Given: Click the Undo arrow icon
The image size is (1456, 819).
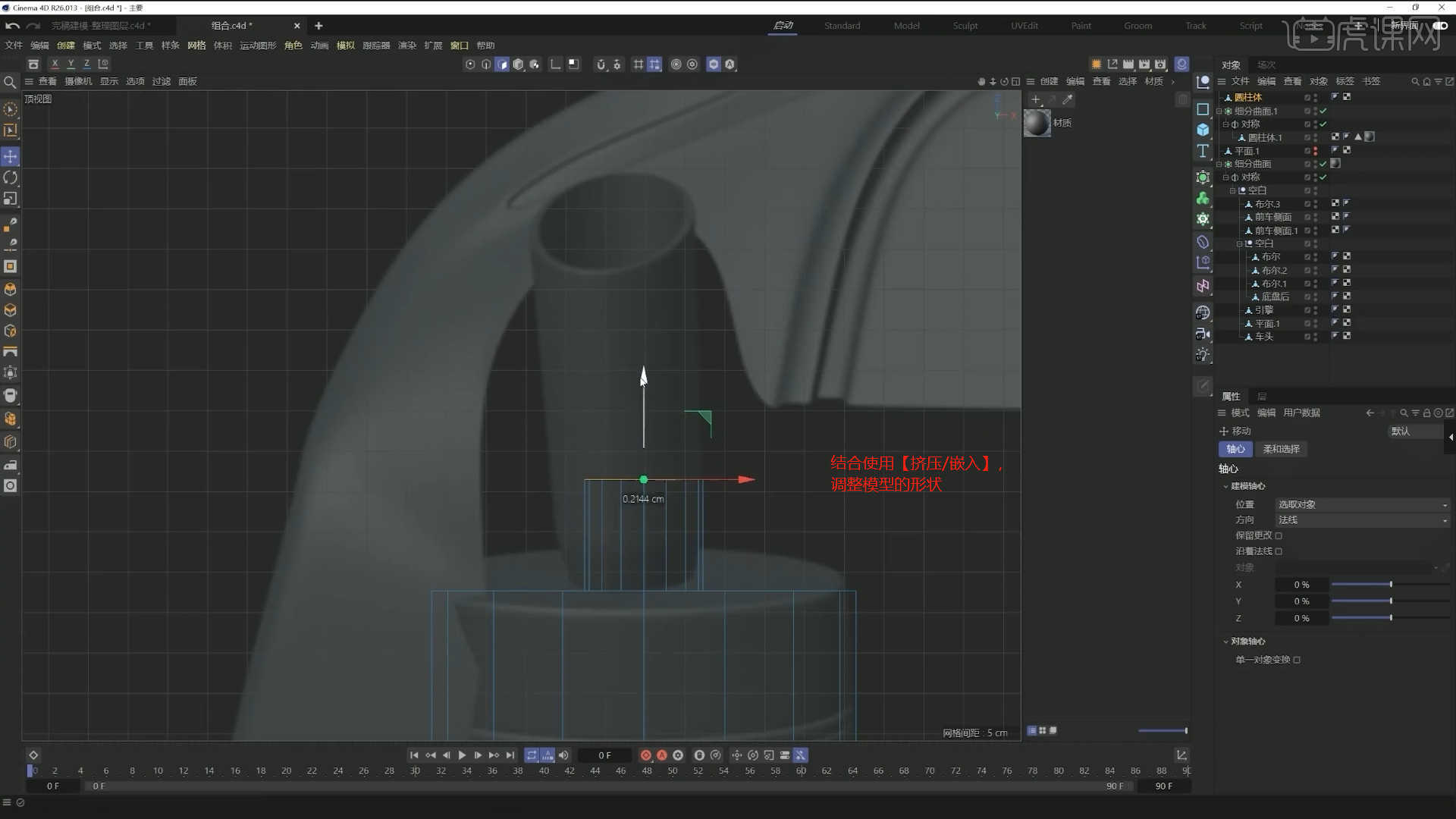Looking at the screenshot, I should click(12, 26).
